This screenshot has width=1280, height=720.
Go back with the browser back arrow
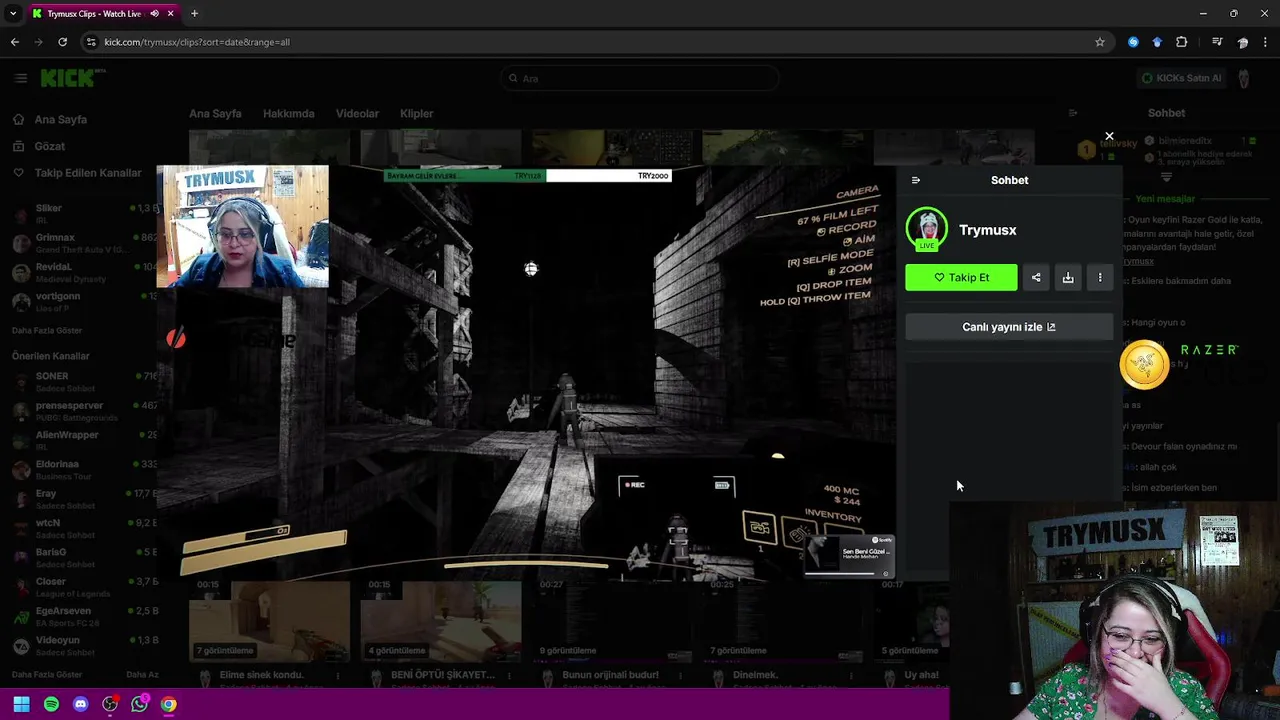pos(14,42)
